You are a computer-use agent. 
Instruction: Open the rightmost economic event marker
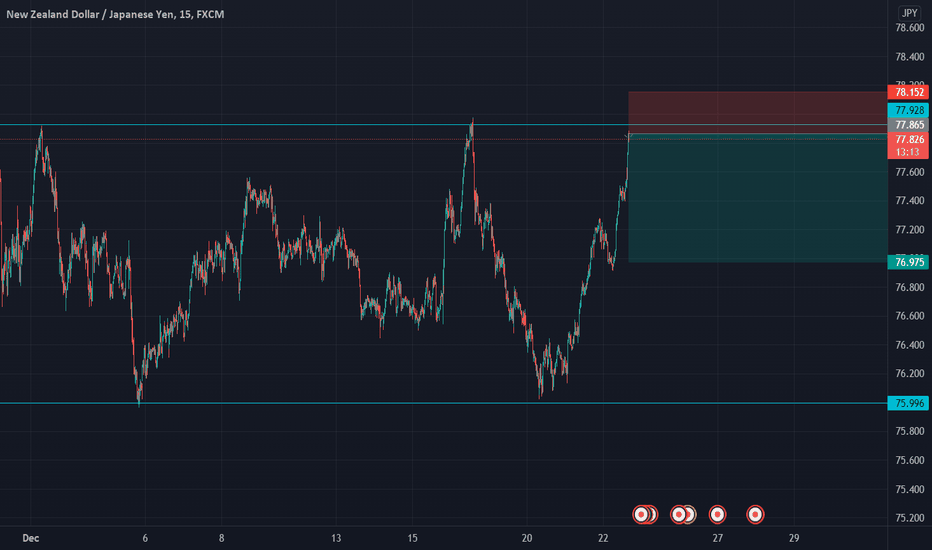point(755,514)
